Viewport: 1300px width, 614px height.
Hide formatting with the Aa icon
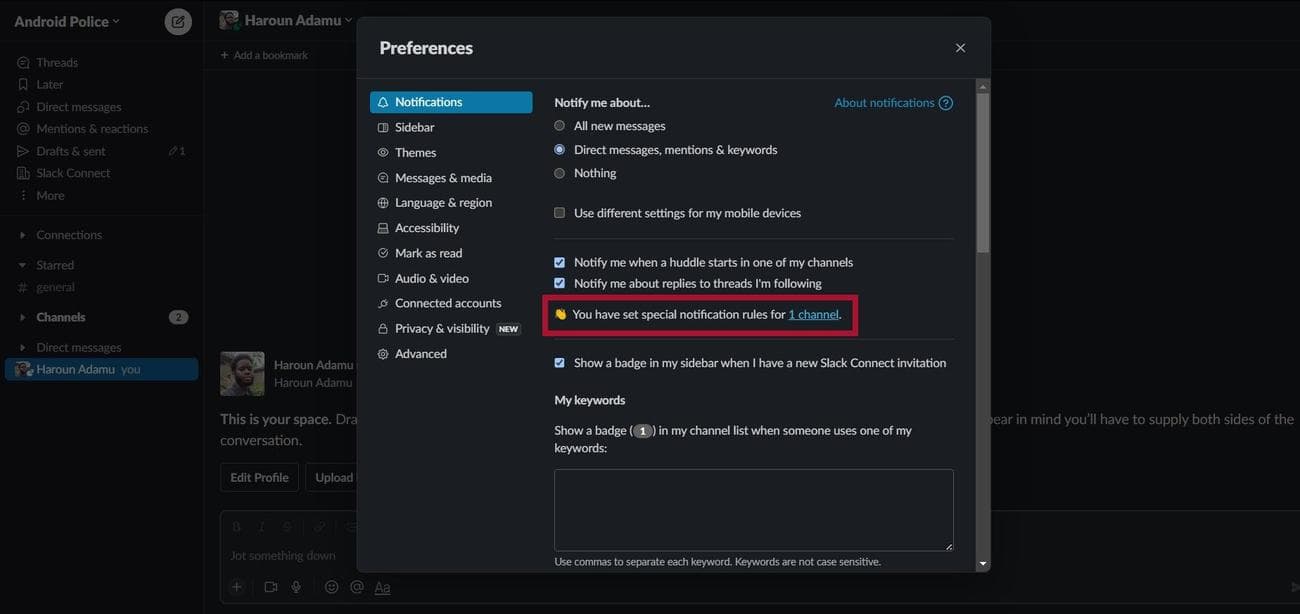coord(382,587)
